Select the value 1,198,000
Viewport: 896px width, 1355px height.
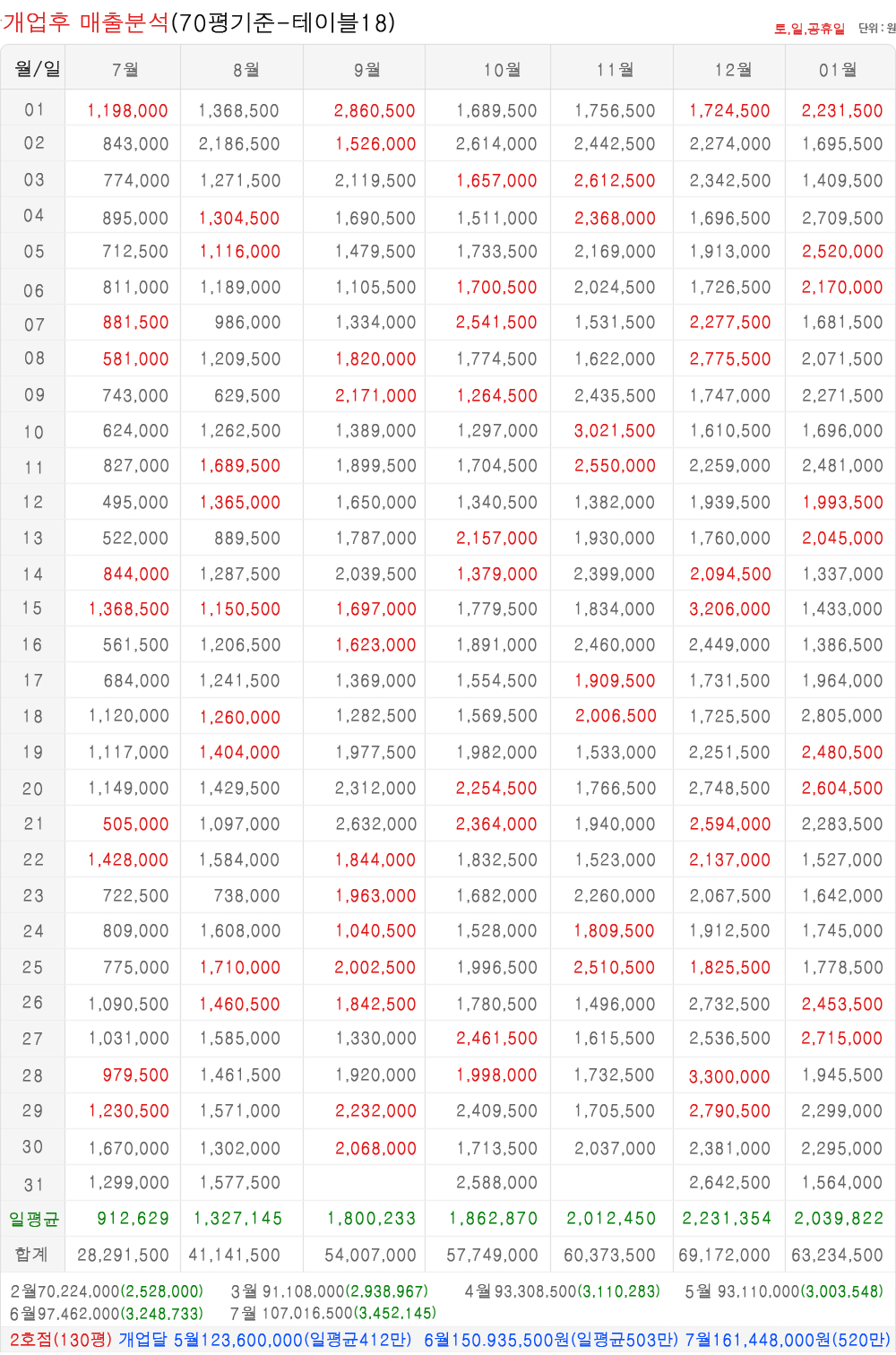click(127, 111)
